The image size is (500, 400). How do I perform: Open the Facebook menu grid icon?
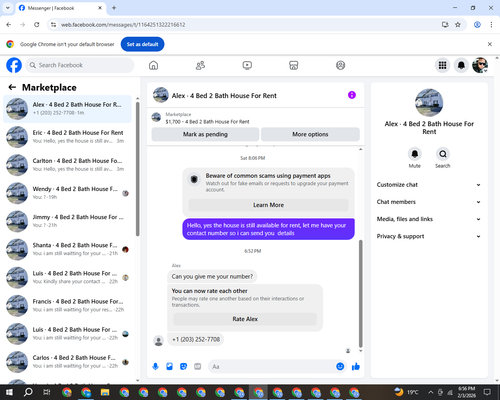click(442, 65)
